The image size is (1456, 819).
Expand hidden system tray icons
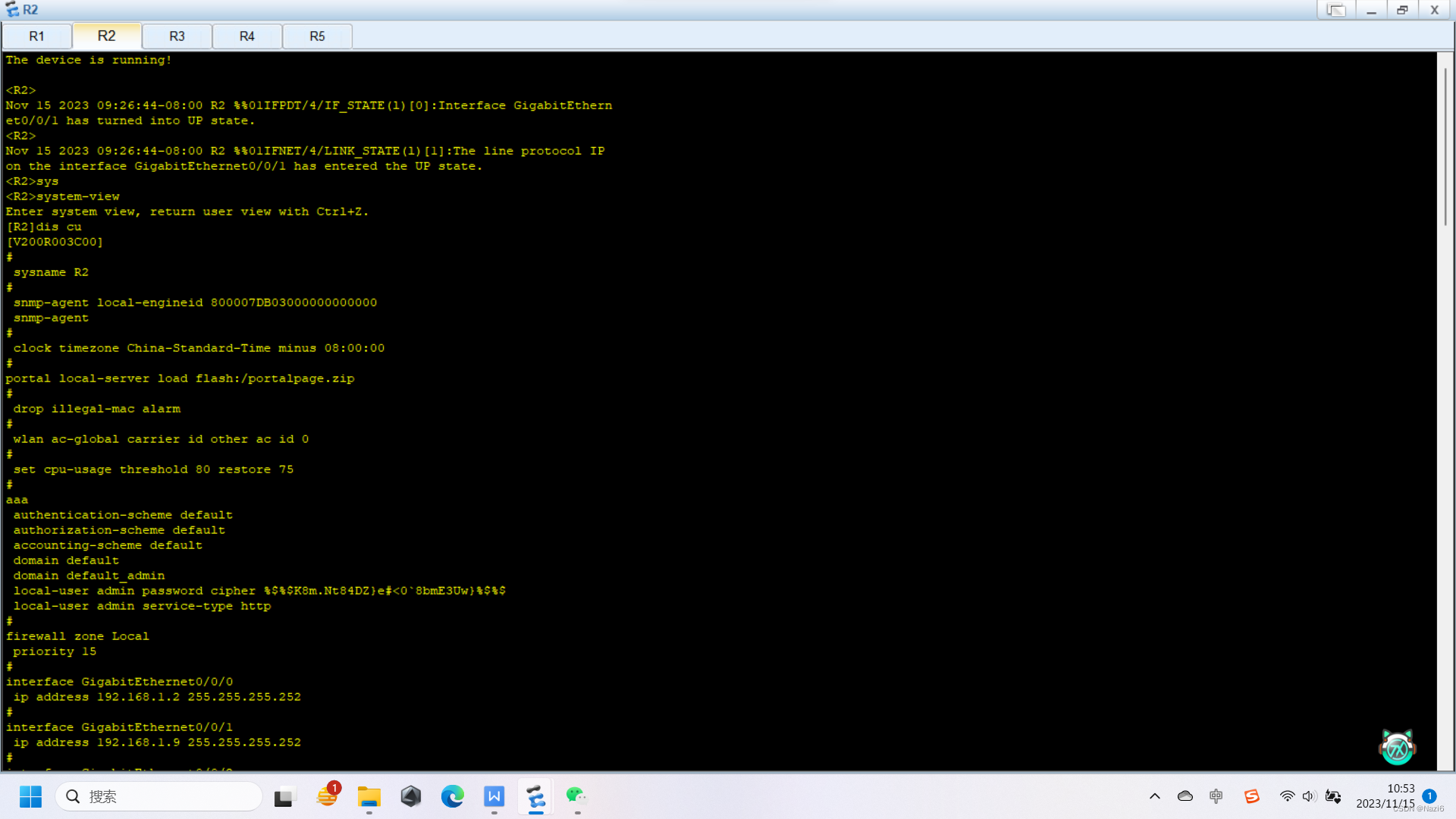(x=1154, y=796)
